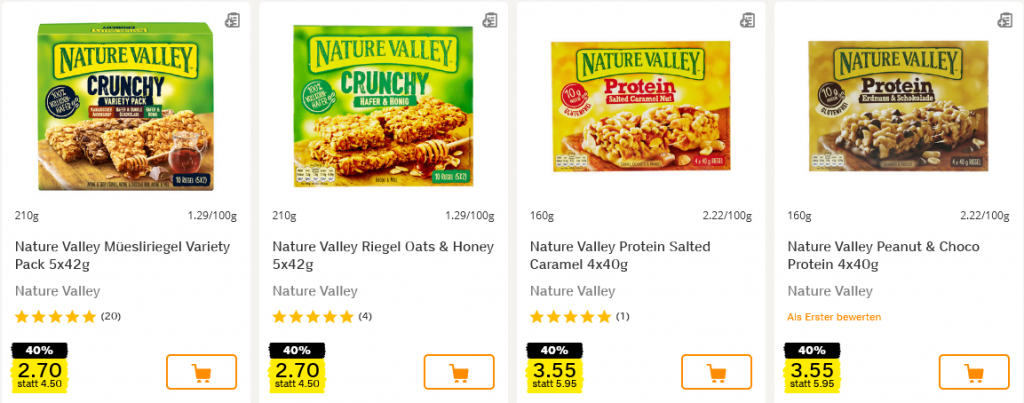
Task: View Crunchy Variety Pack product image
Action: pos(124,107)
